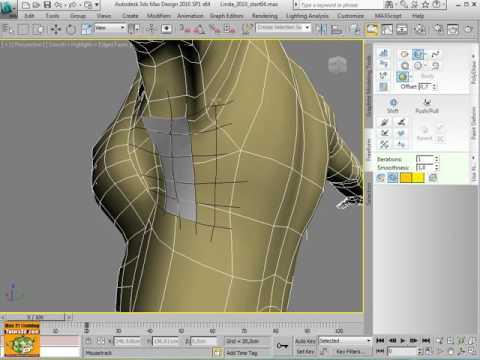Viewport: 480px width, 360px height.
Task: Click the Redo arrow in quick access toolbar
Action: [x=72, y=5]
